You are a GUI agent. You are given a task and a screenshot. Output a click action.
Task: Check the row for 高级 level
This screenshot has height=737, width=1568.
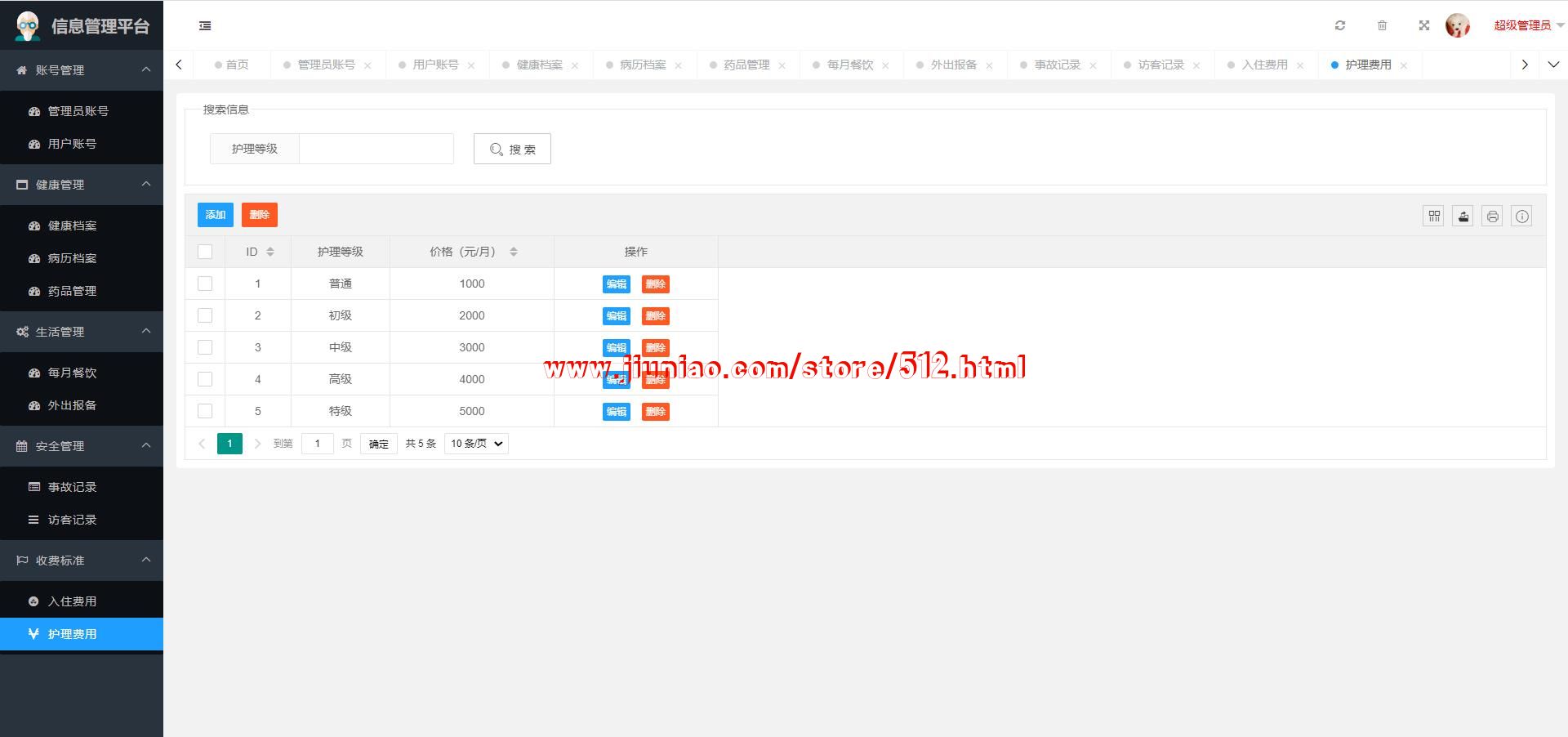pos(205,379)
